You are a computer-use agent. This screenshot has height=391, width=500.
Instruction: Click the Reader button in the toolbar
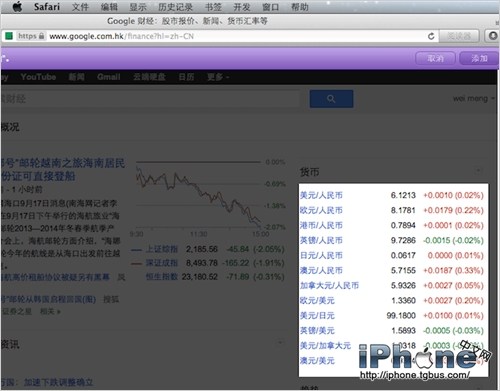[459, 36]
